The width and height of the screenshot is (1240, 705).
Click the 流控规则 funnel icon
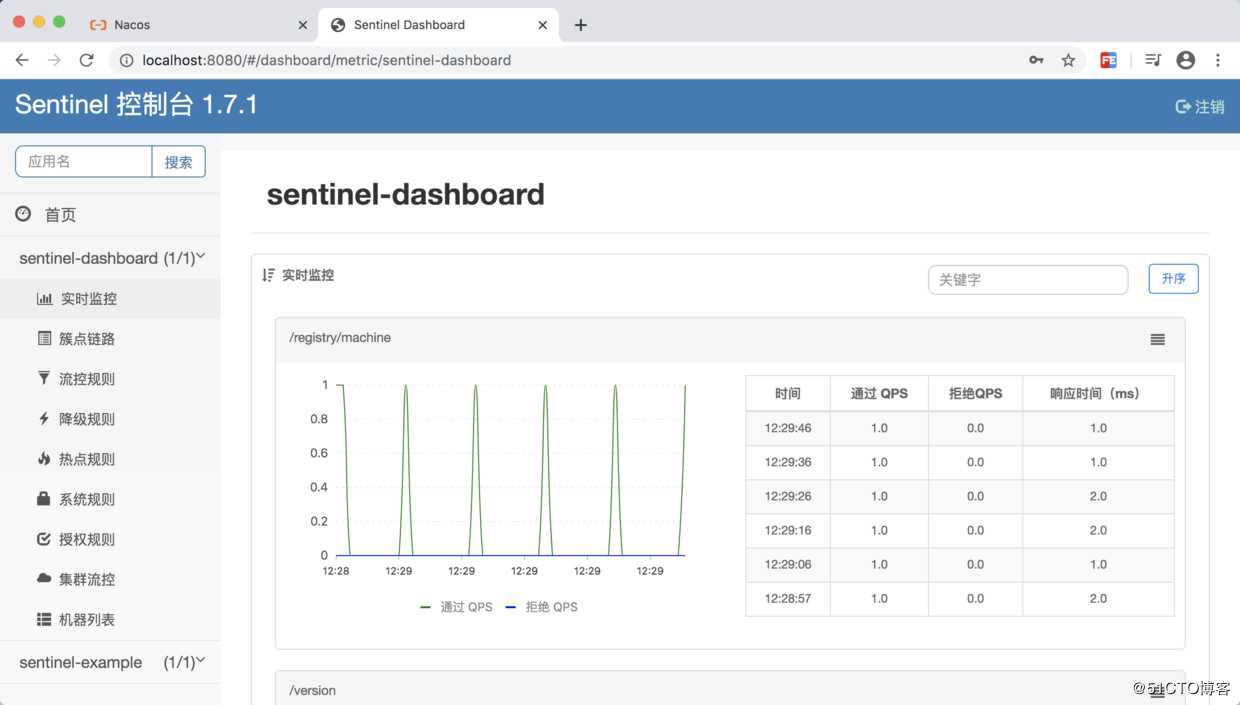click(x=44, y=378)
